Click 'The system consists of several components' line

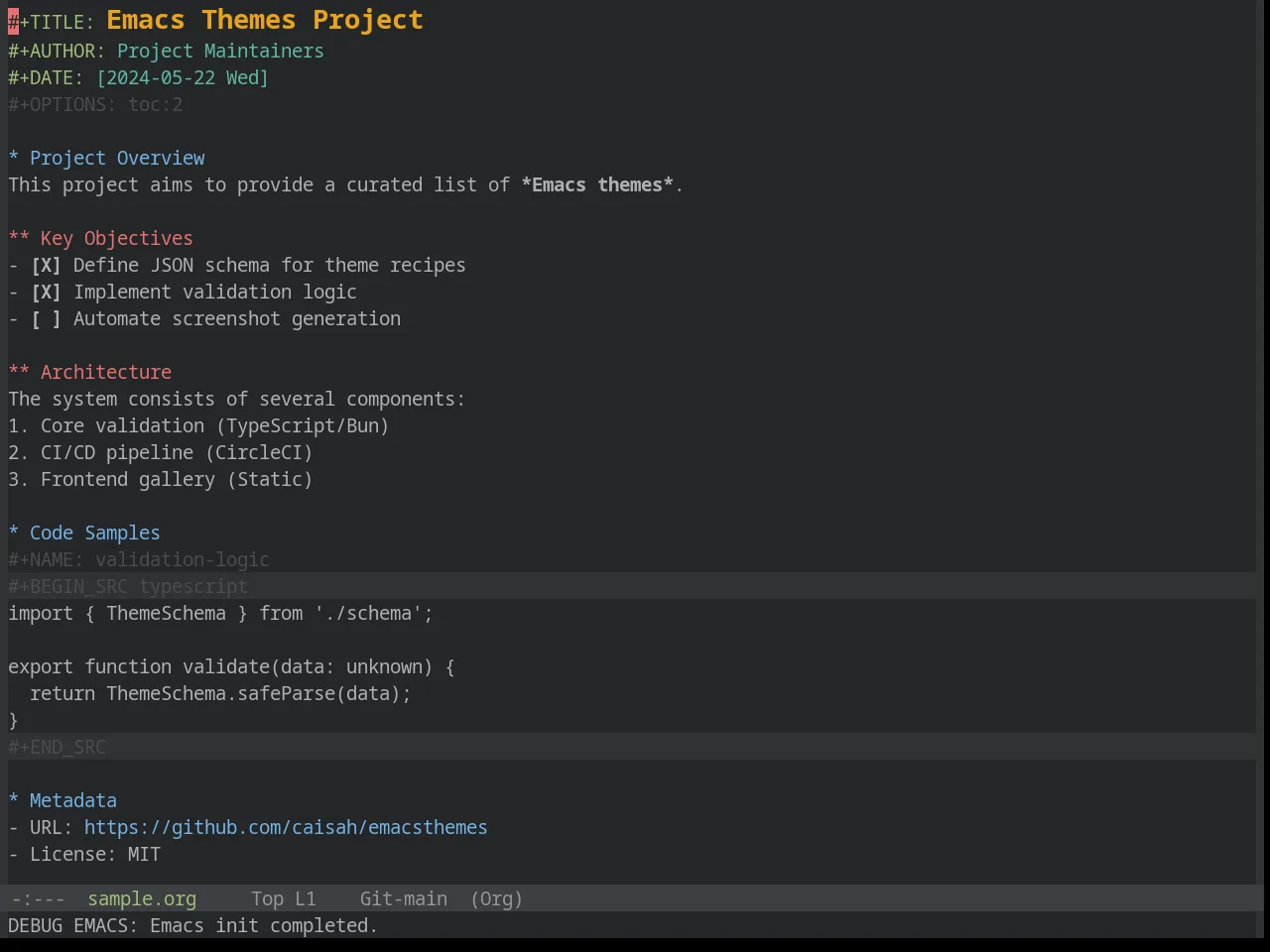[x=236, y=399]
